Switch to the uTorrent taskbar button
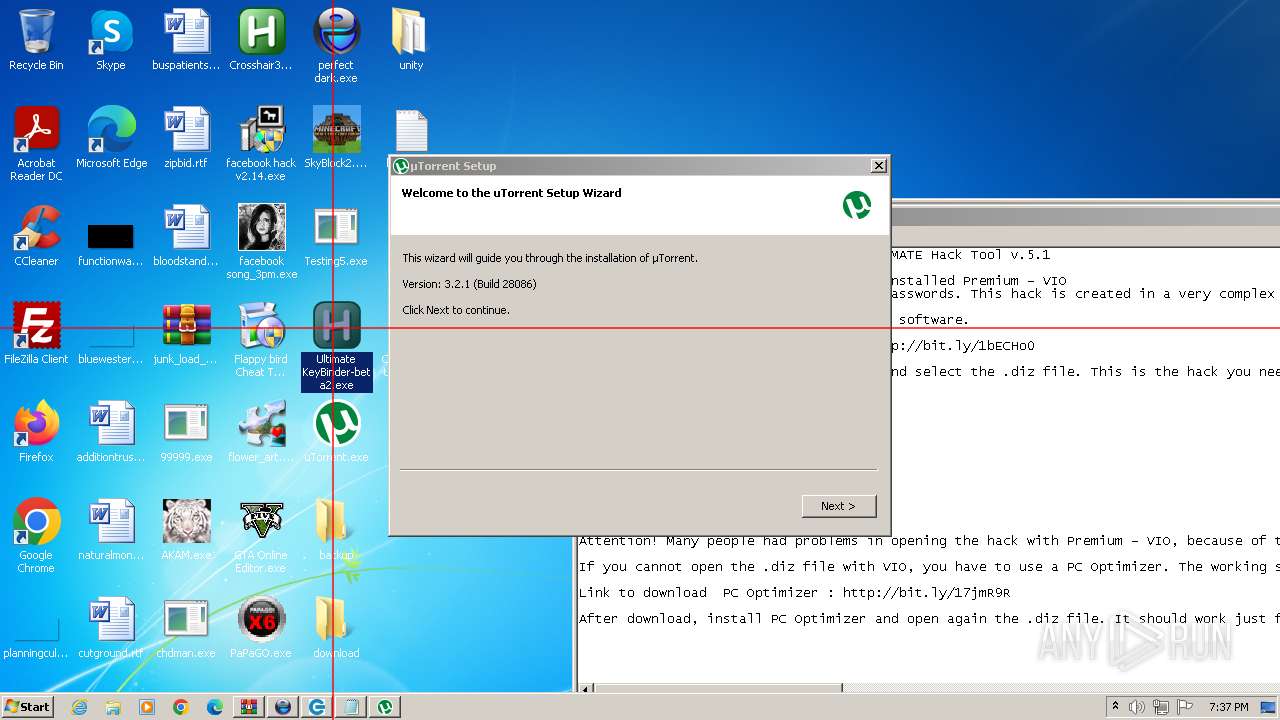 [385, 707]
